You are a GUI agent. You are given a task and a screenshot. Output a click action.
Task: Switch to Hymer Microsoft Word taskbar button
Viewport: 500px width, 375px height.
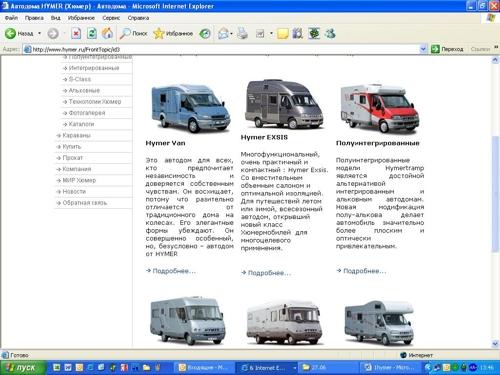coord(390,368)
